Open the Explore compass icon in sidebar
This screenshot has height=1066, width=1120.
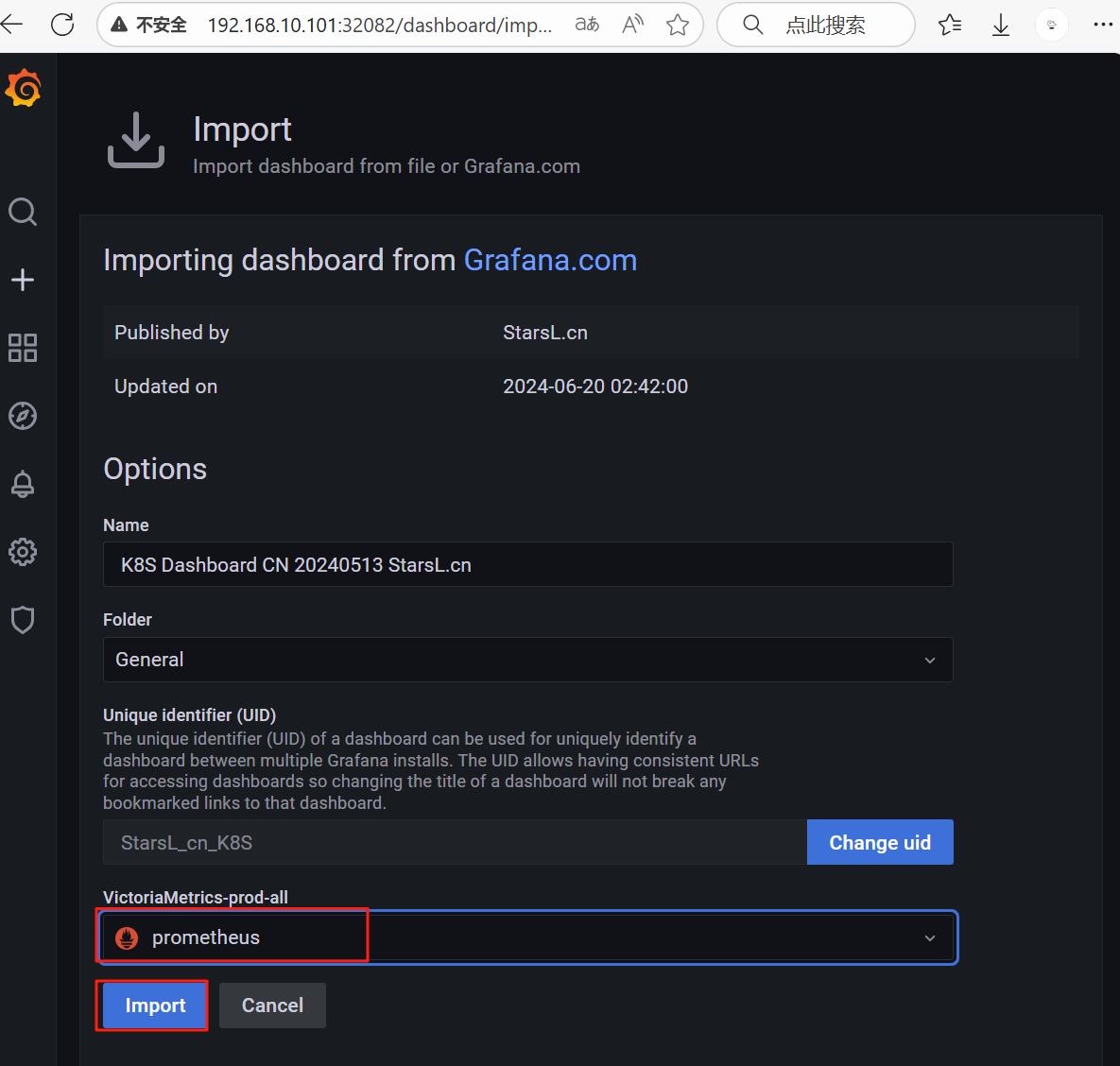pyautogui.click(x=23, y=416)
